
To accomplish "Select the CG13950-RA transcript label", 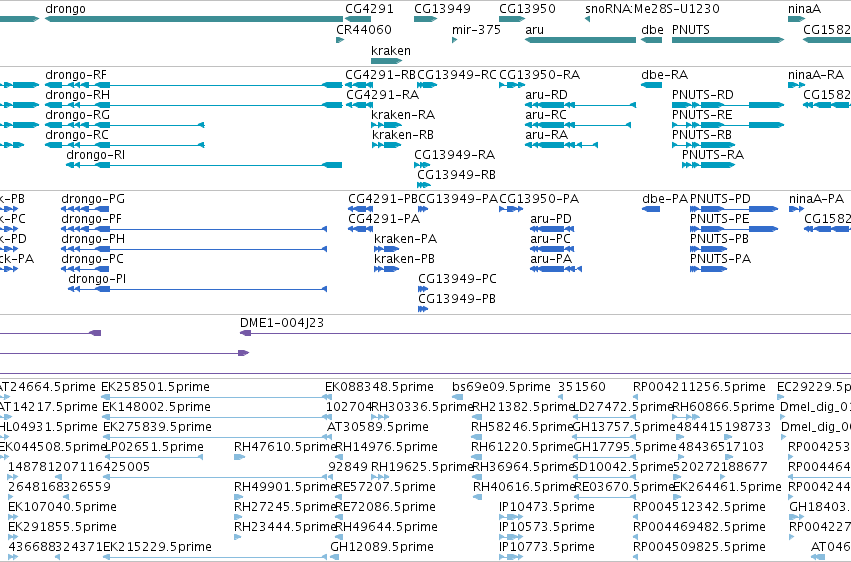I will pyautogui.click(x=539, y=74).
